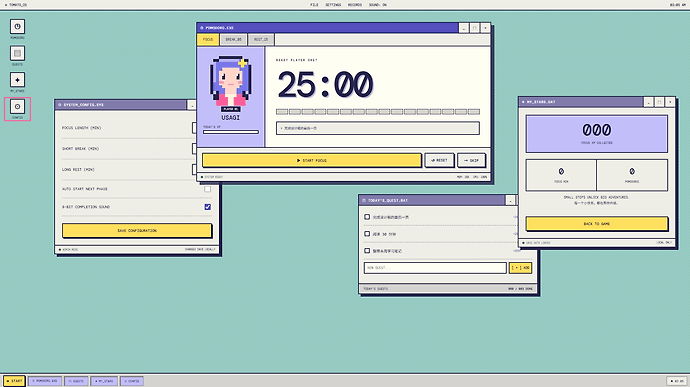Click the Usagi pixel avatar
Screen dimensions: 690x387
[231, 81]
